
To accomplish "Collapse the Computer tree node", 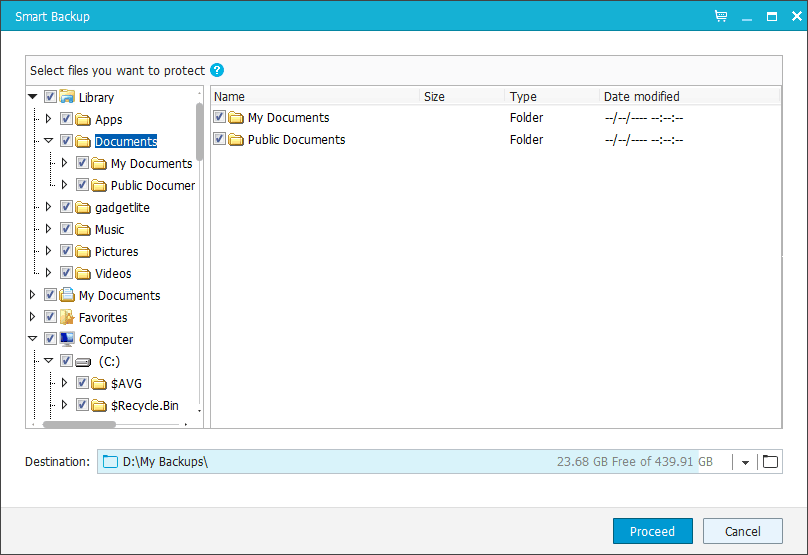I will 32,339.
